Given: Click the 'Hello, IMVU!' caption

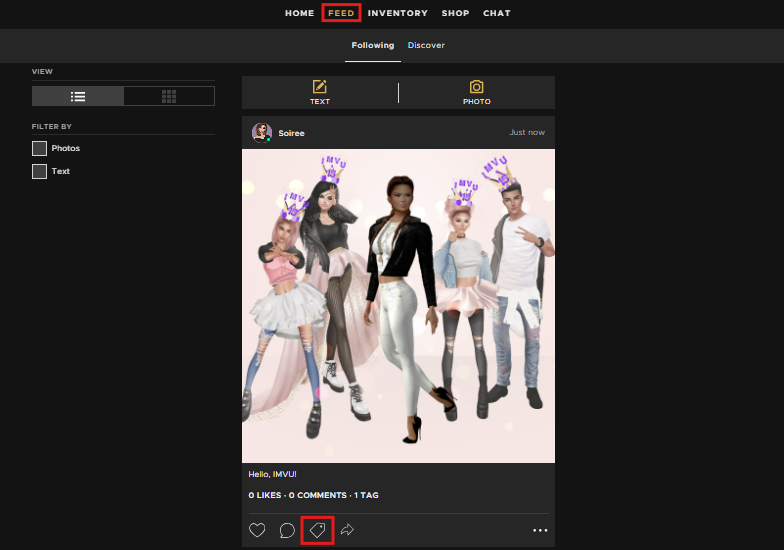Looking at the screenshot, I should coord(272,474).
